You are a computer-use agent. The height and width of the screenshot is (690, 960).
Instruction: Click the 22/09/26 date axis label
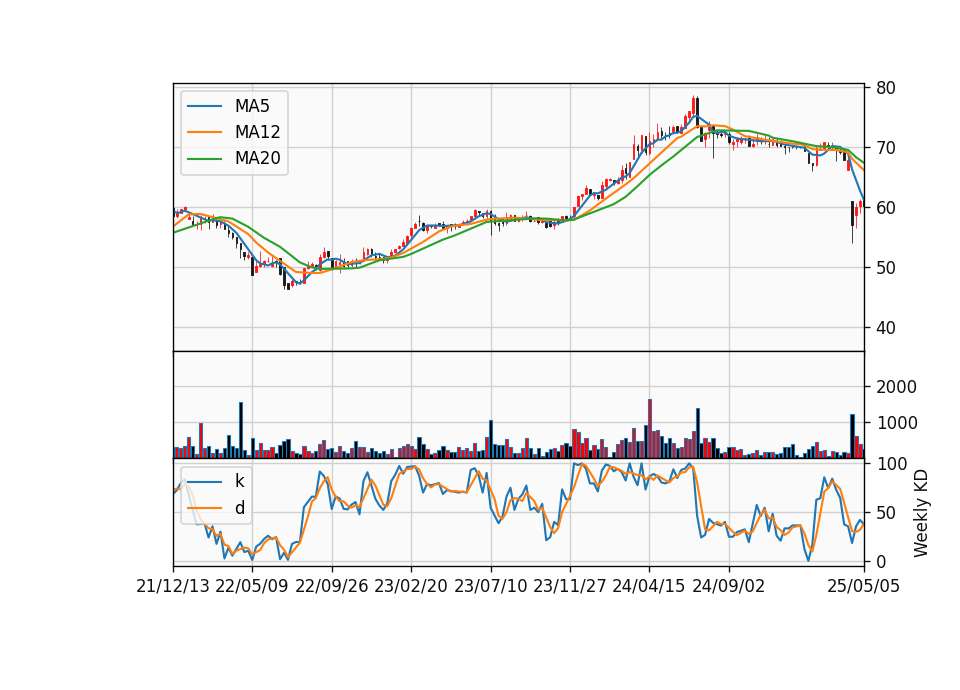332,586
